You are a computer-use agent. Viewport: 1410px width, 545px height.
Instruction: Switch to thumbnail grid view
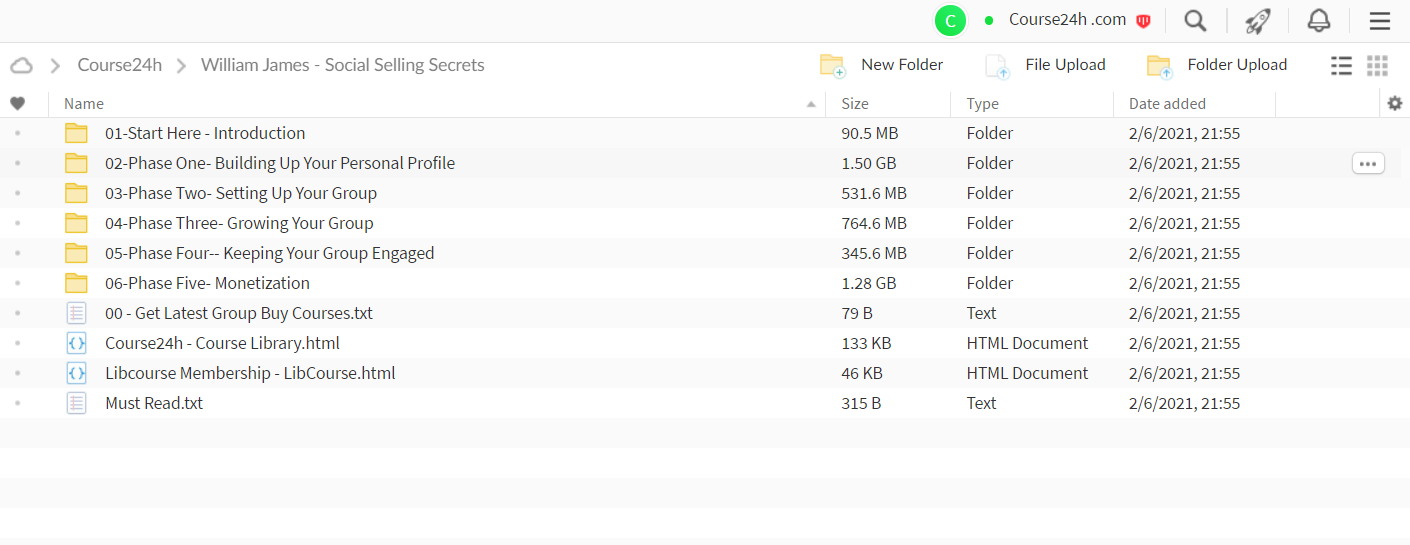(x=1377, y=65)
